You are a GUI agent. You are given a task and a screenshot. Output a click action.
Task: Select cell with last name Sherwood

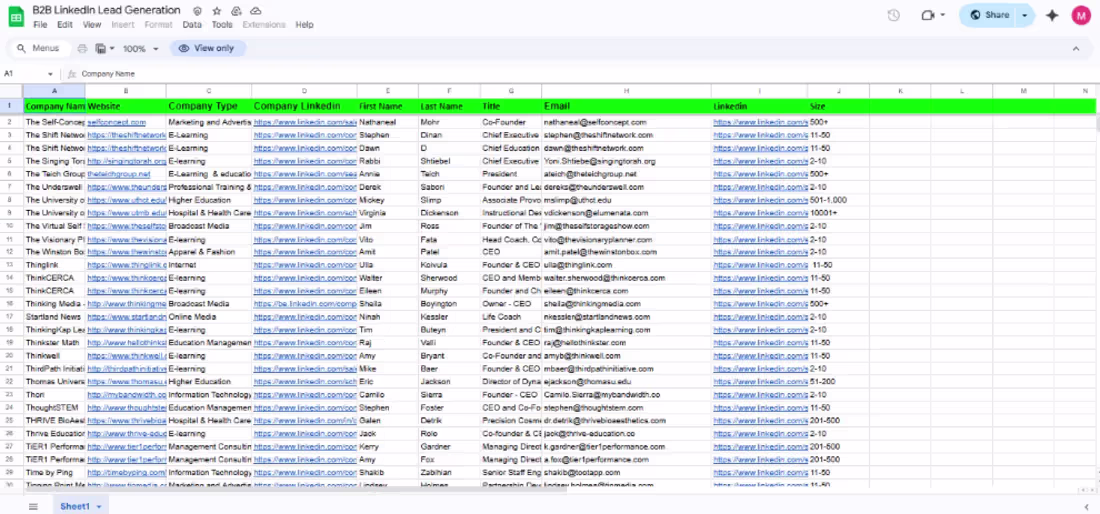449,278
